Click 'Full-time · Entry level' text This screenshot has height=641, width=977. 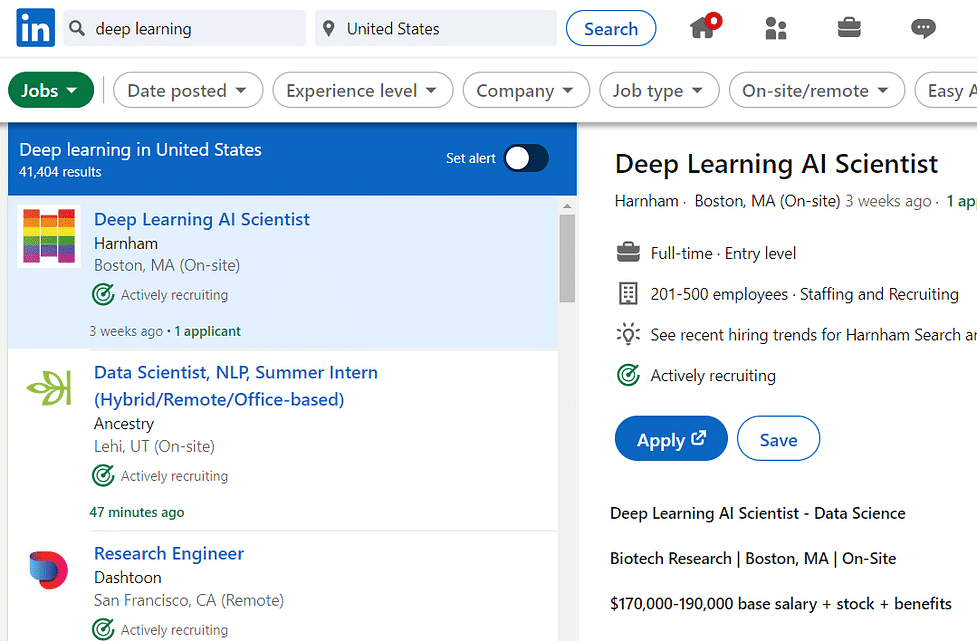coord(723,253)
